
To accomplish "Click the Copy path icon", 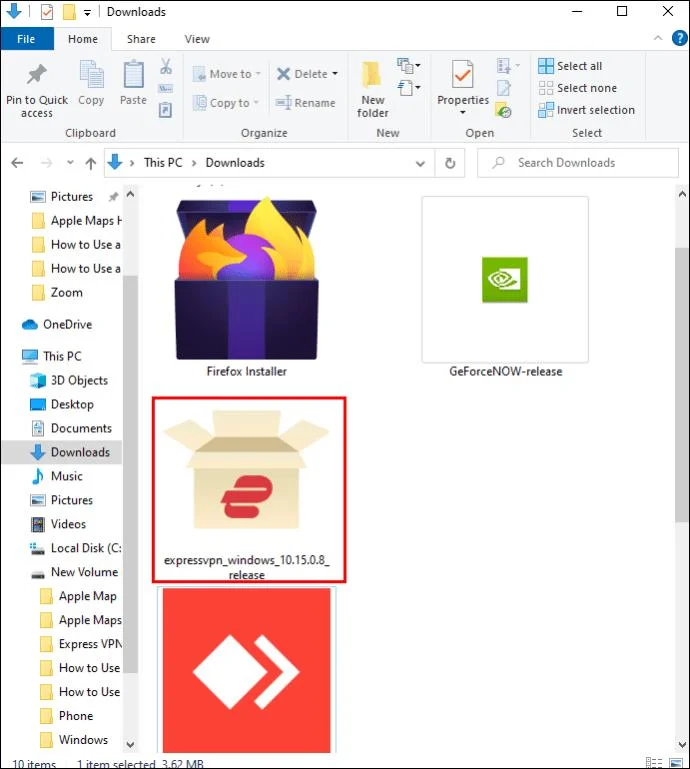I will [166, 89].
